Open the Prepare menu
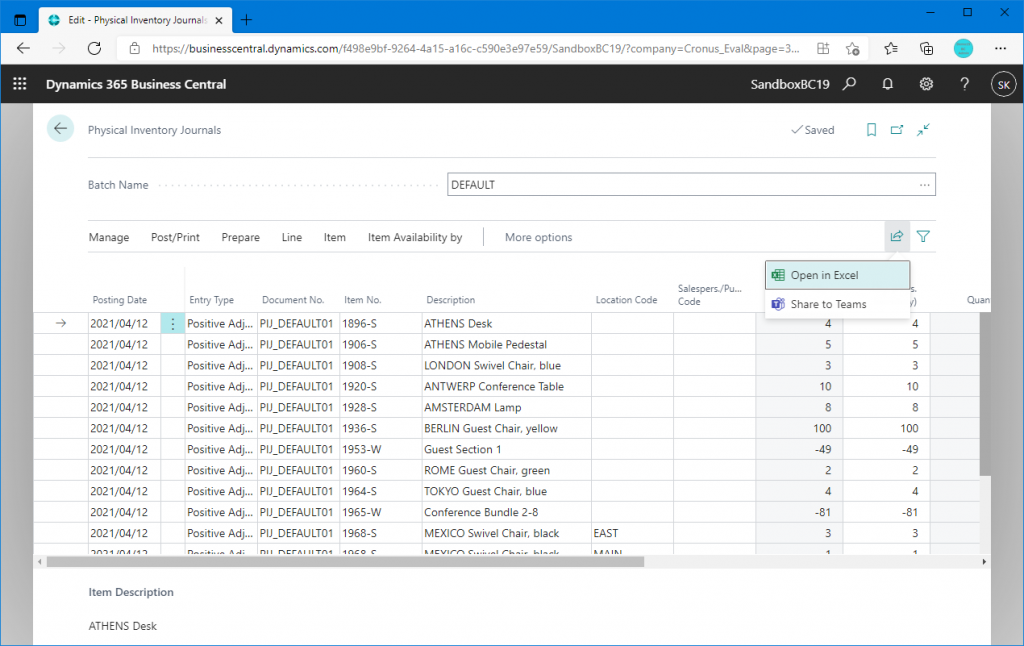 click(x=240, y=237)
